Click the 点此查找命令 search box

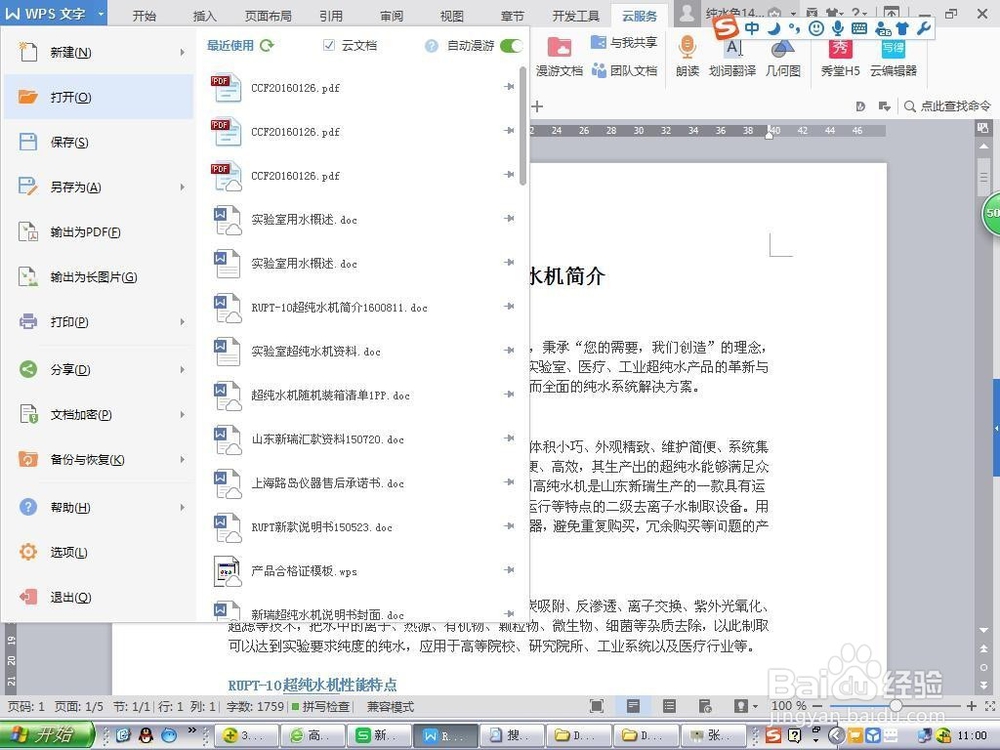(947, 107)
